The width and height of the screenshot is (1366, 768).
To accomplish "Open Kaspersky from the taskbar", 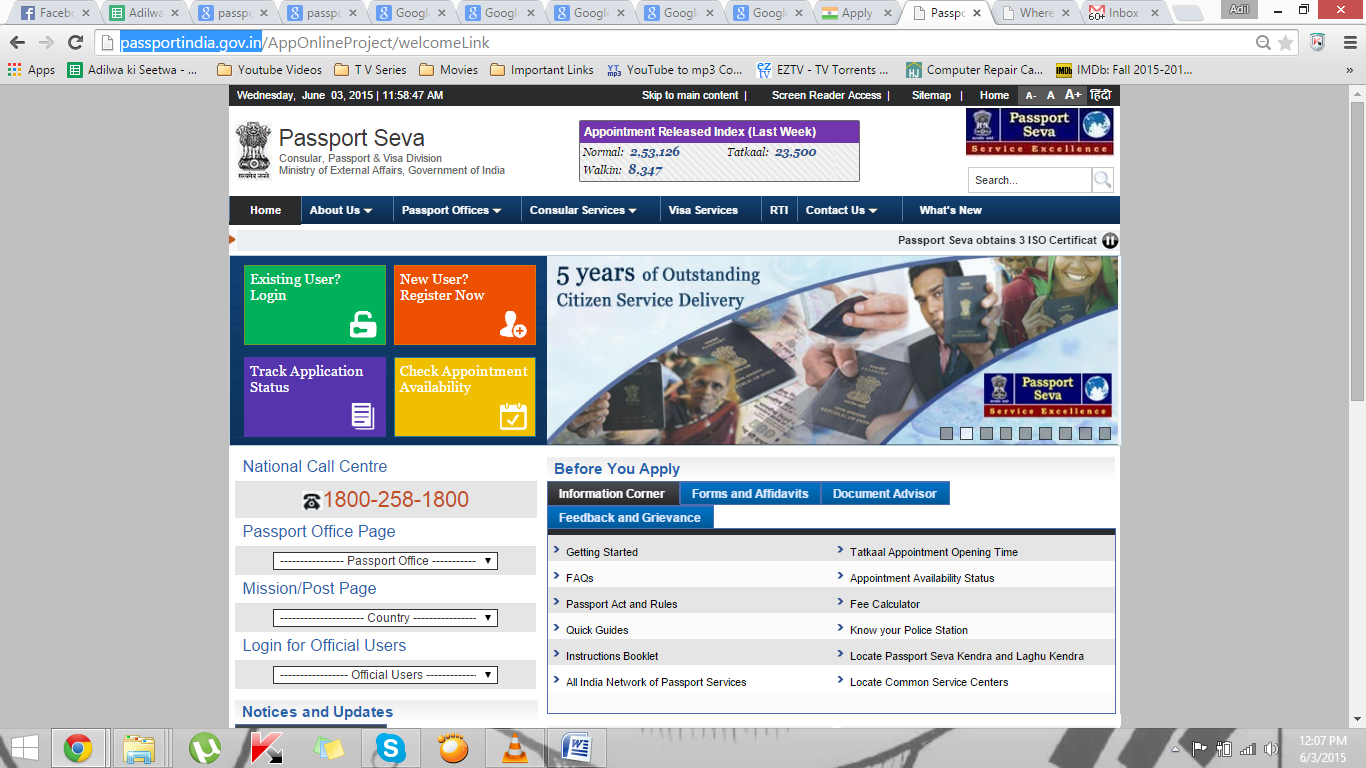I will [266, 748].
